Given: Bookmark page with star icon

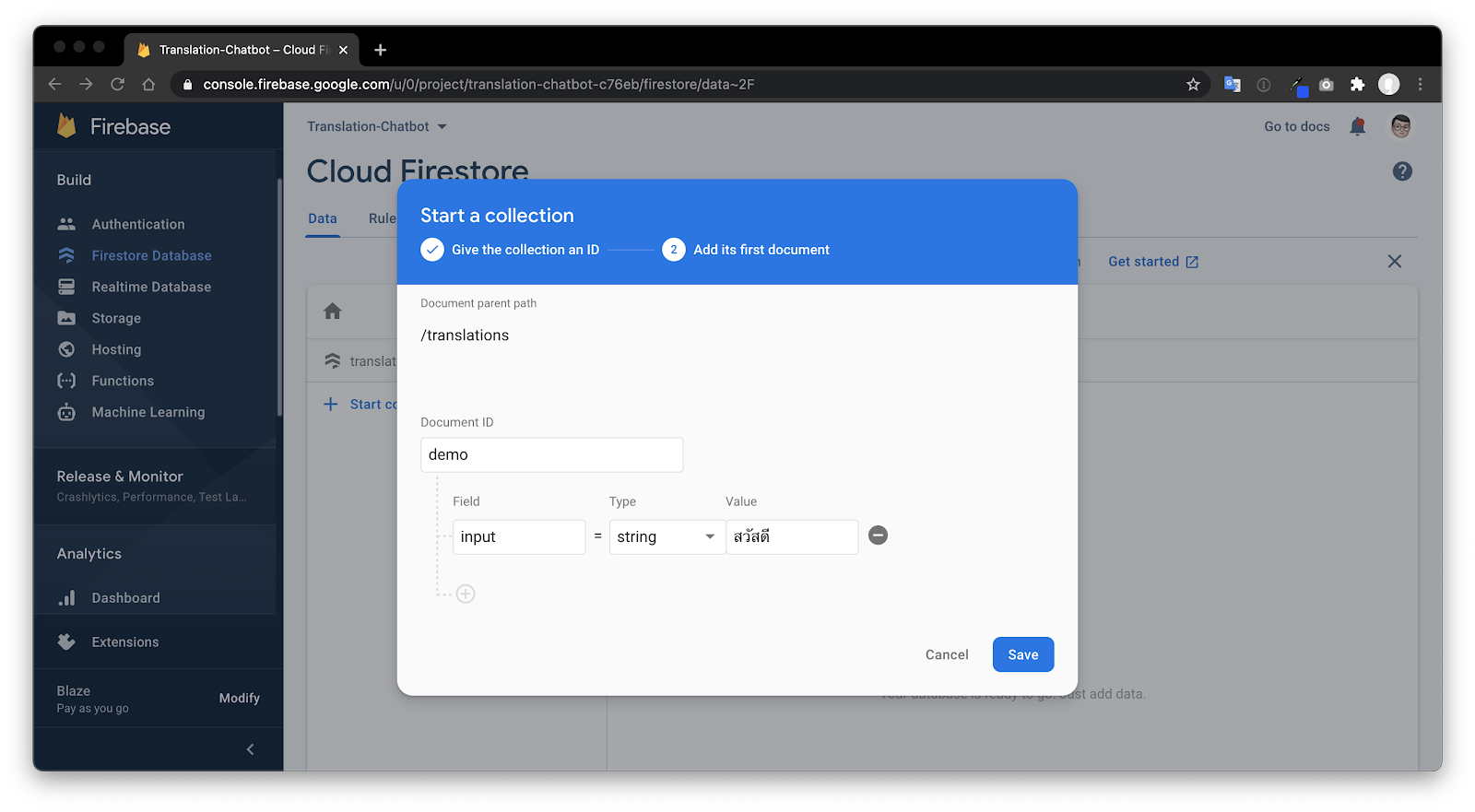Looking at the screenshot, I should [x=1193, y=85].
